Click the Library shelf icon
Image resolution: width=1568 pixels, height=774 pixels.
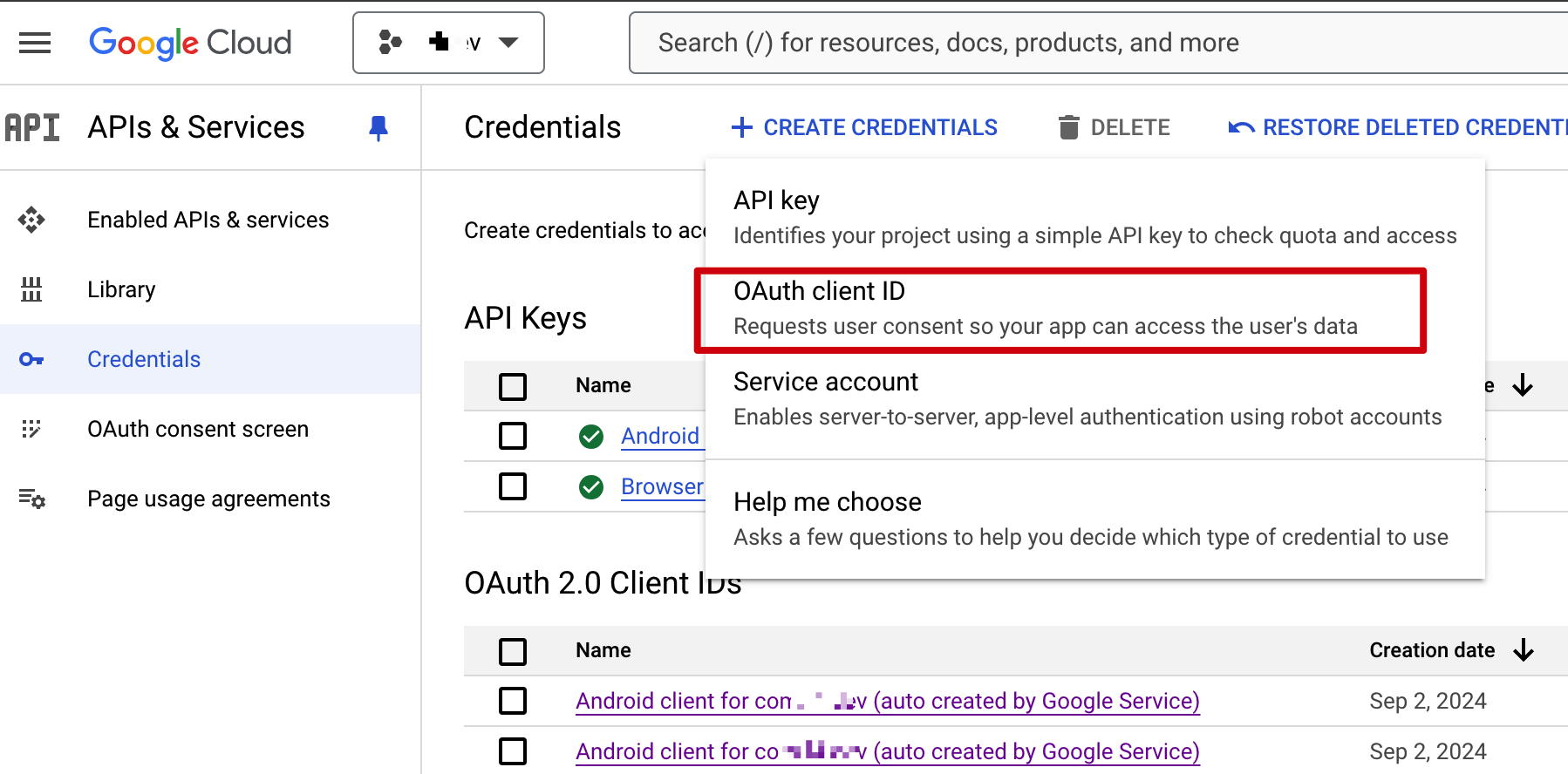pos(31,289)
